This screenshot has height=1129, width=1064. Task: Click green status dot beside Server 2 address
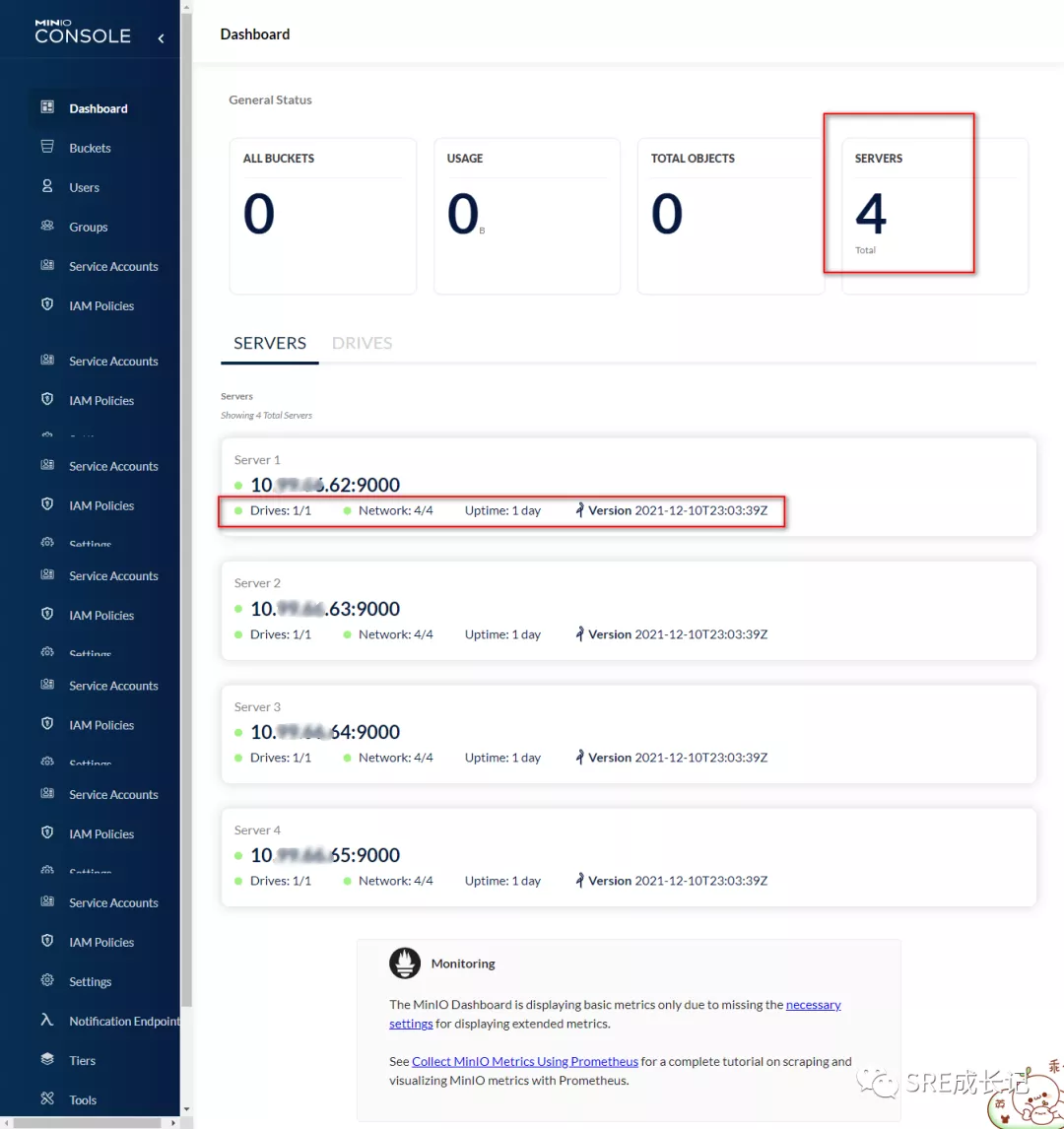click(238, 609)
